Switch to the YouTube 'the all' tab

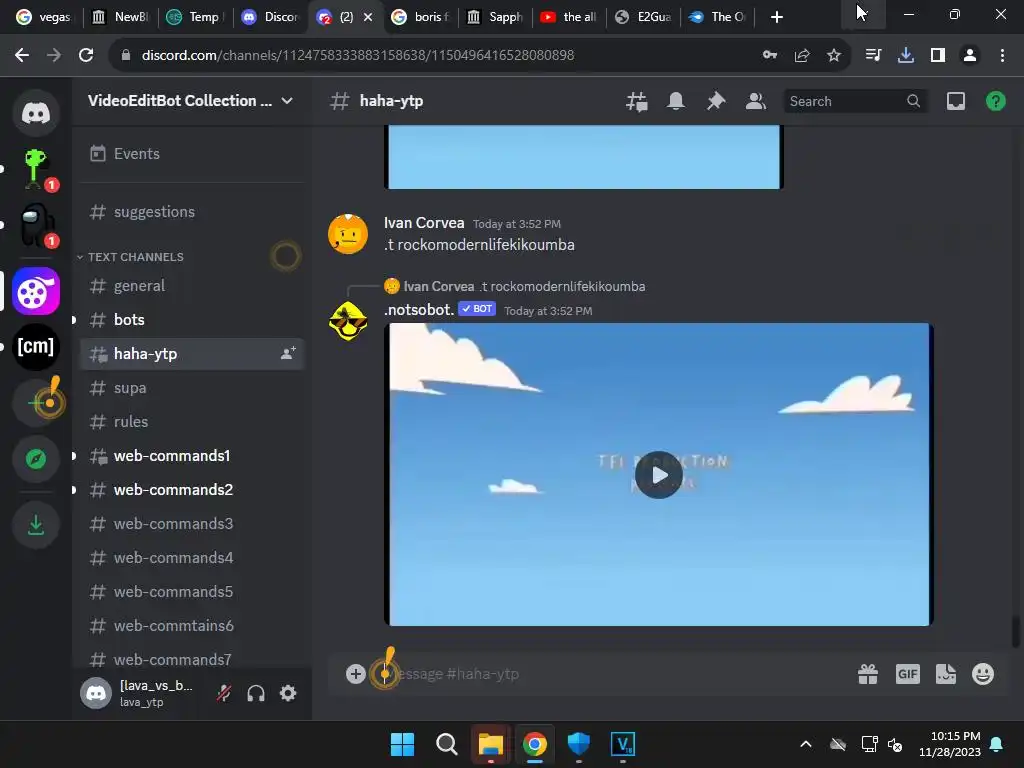[569, 17]
